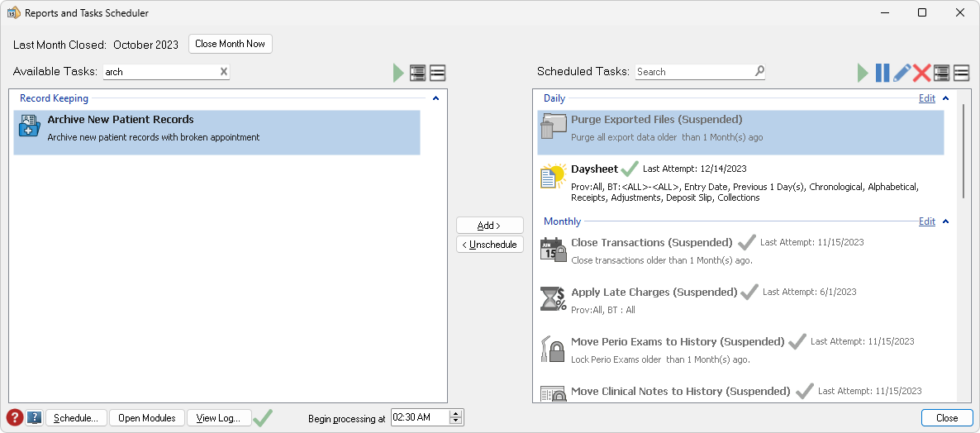This screenshot has width=980, height=433.
Task: Click the Add button
Action: (x=489, y=226)
